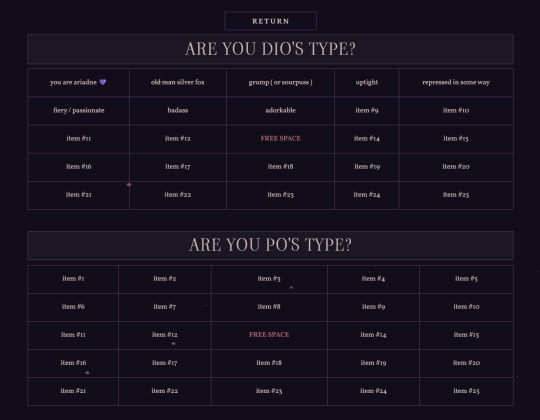
Task: Select item #8 in Po's grid
Action: click(269, 307)
